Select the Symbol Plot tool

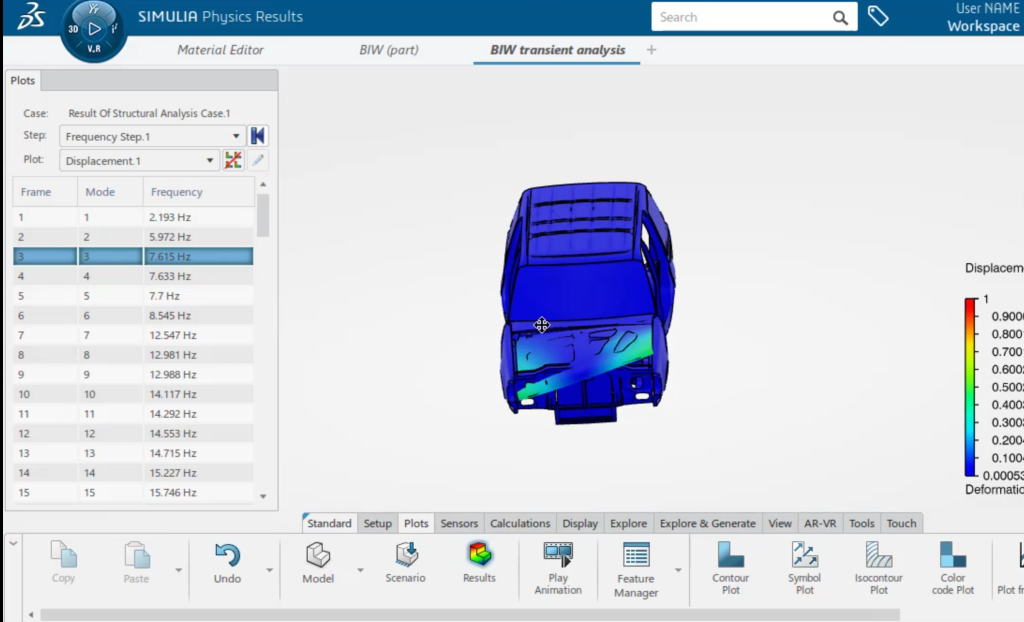click(804, 557)
